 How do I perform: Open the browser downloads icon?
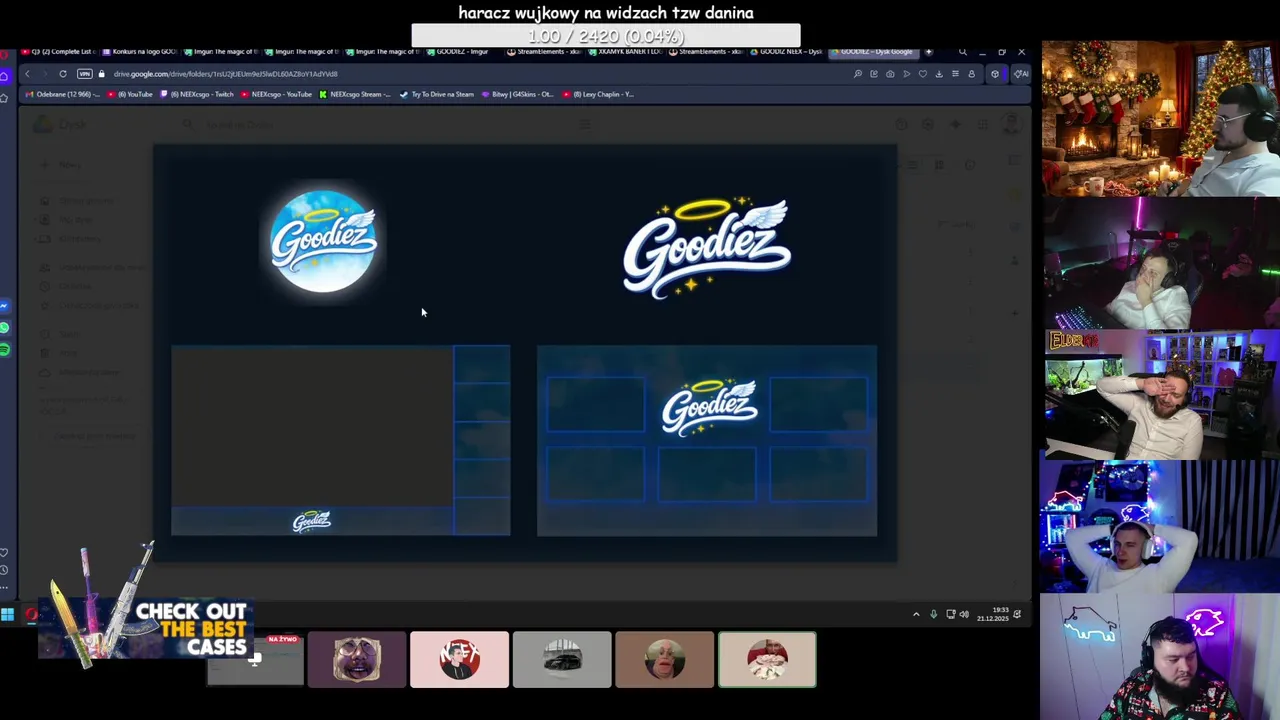coord(939,74)
